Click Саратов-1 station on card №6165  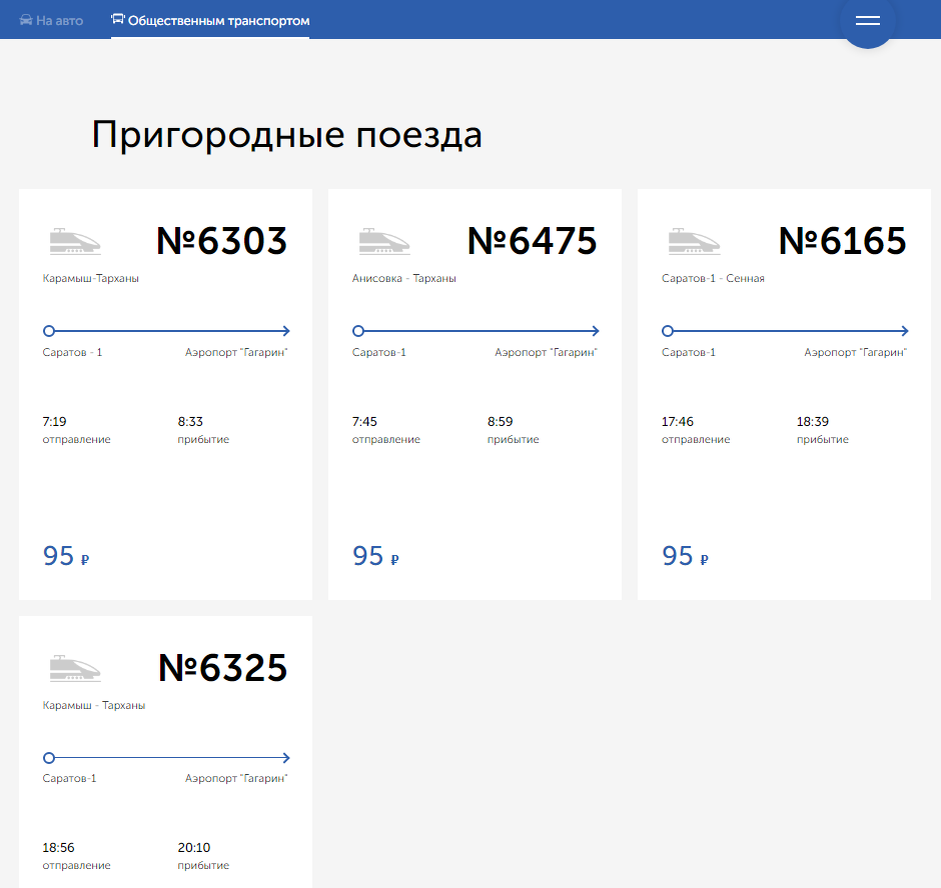pos(688,352)
